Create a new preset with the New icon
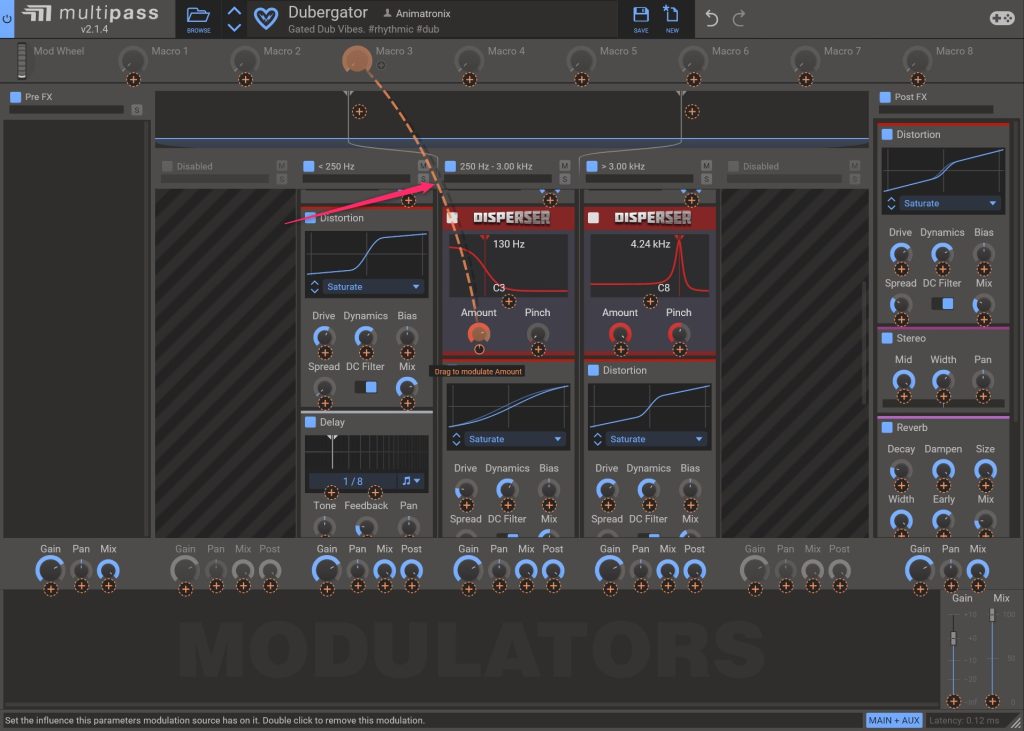 click(x=672, y=18)
